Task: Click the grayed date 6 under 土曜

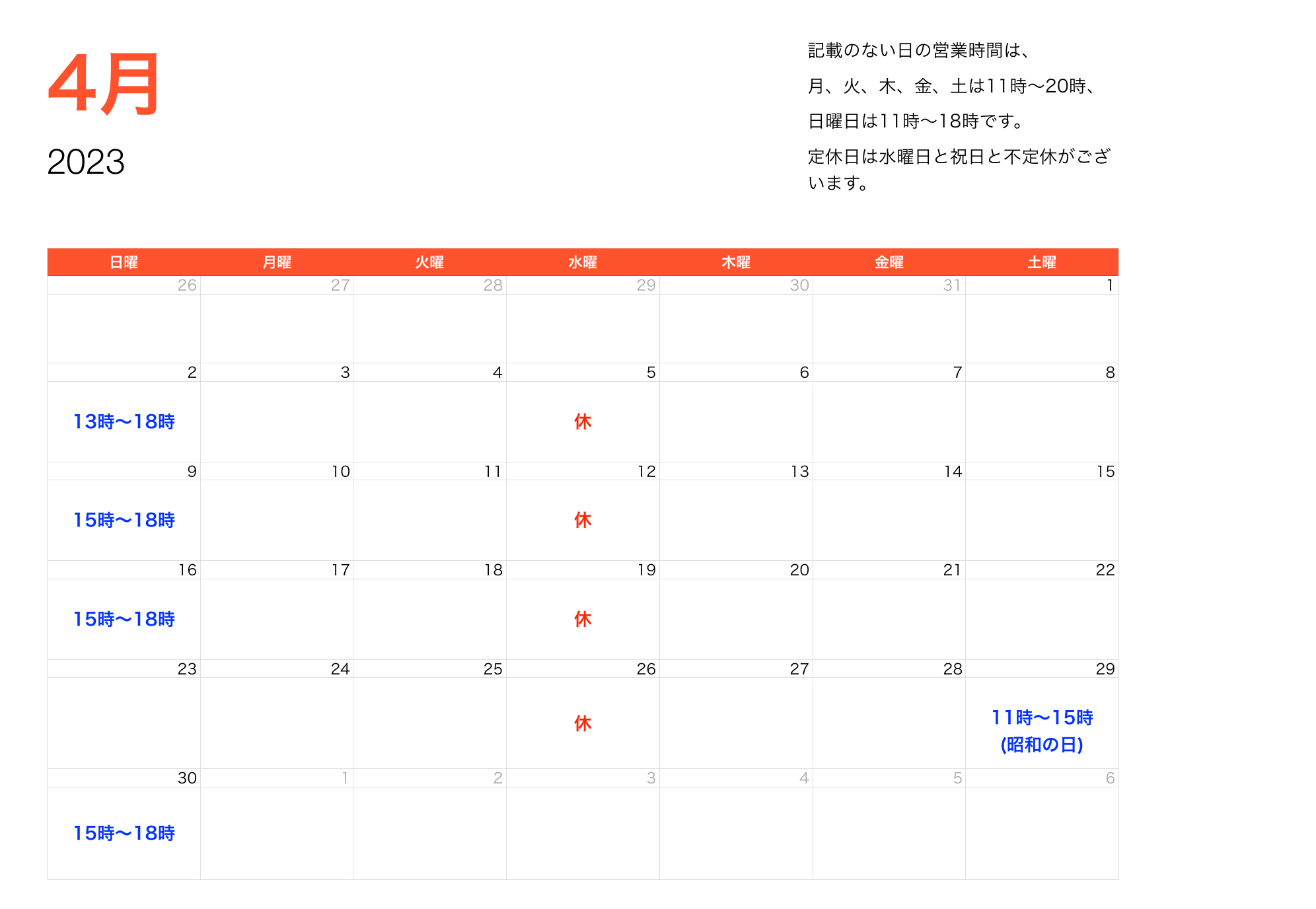Action: point(1111,778)
